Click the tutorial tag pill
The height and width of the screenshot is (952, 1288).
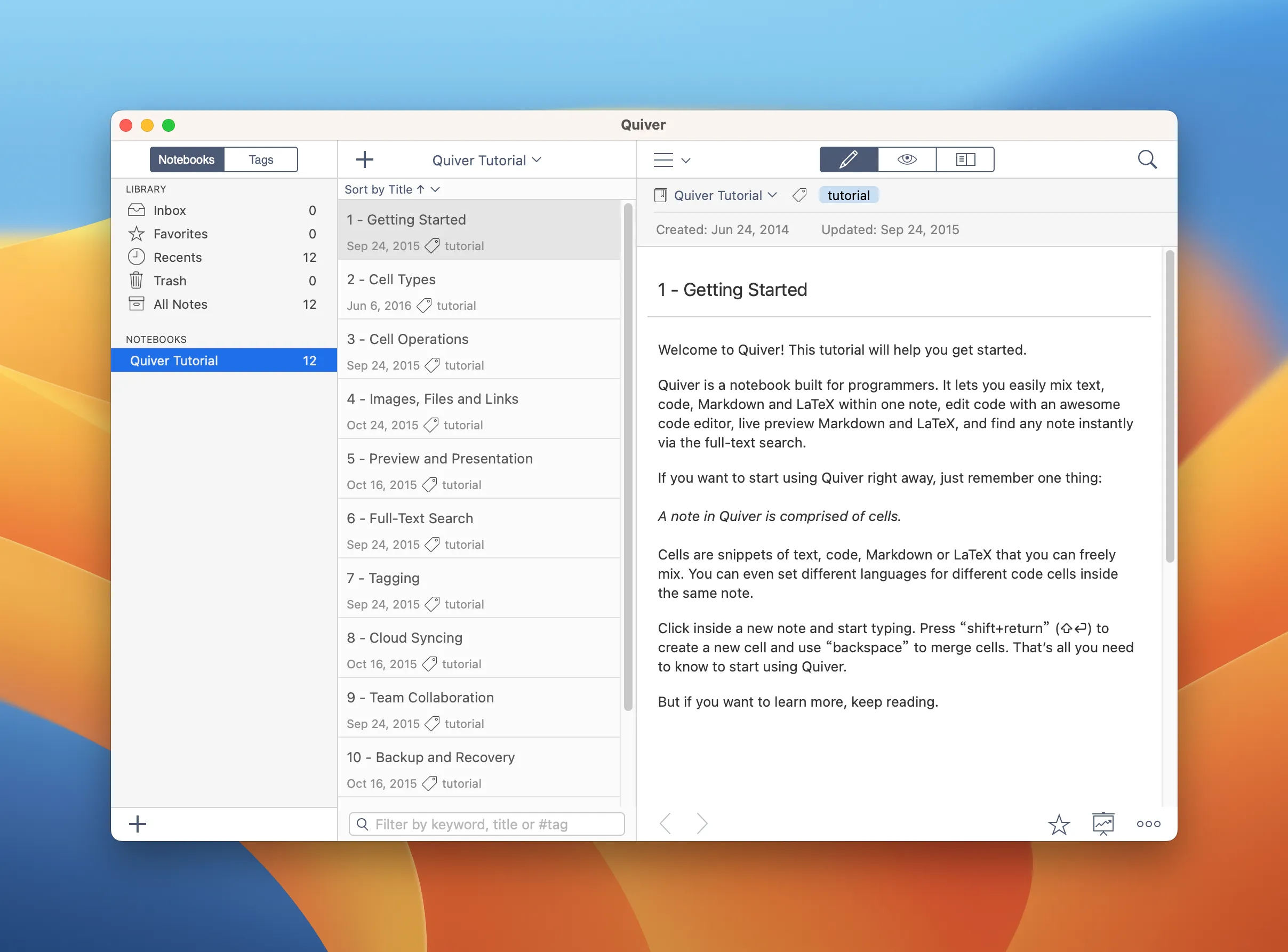[x=849, y=195]
